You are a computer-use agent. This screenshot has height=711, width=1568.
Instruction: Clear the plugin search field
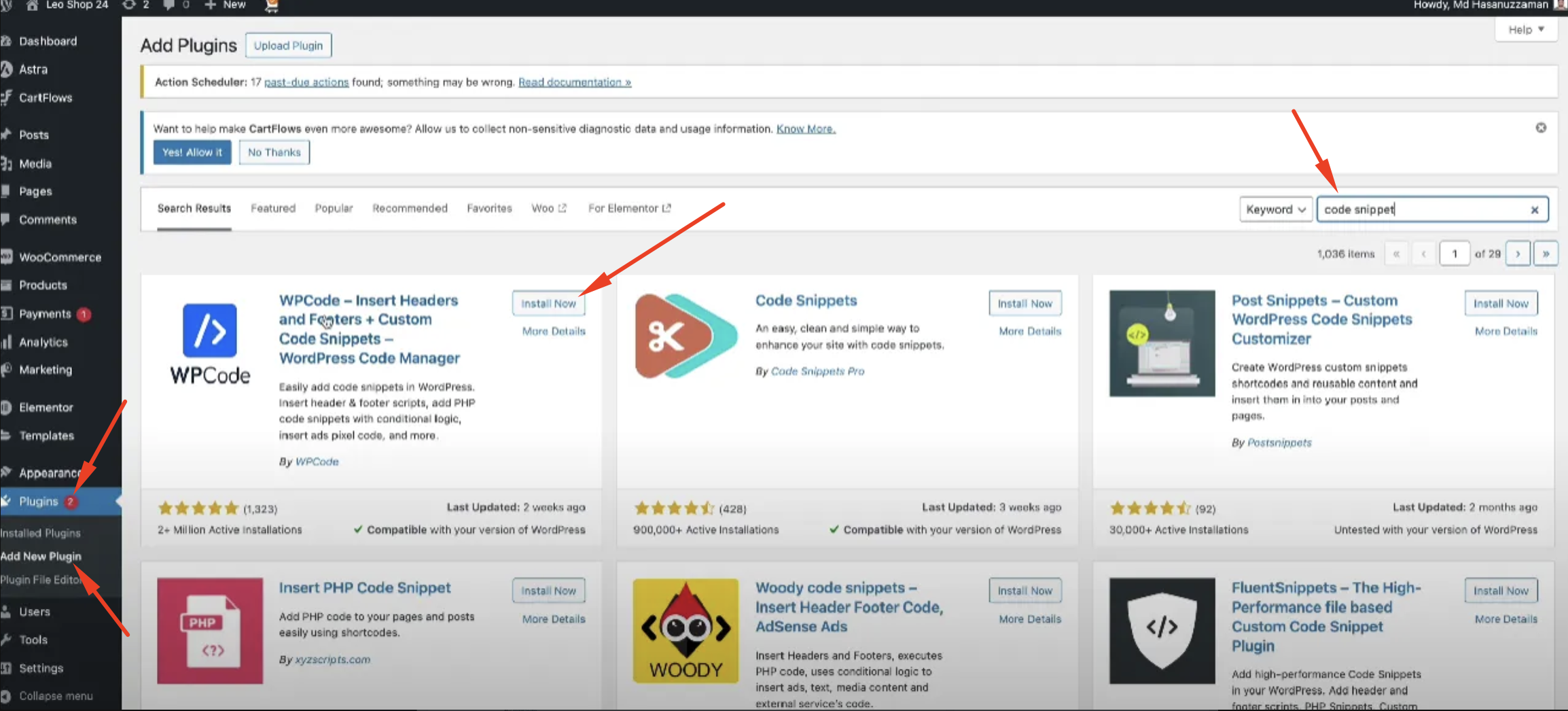1534,210
